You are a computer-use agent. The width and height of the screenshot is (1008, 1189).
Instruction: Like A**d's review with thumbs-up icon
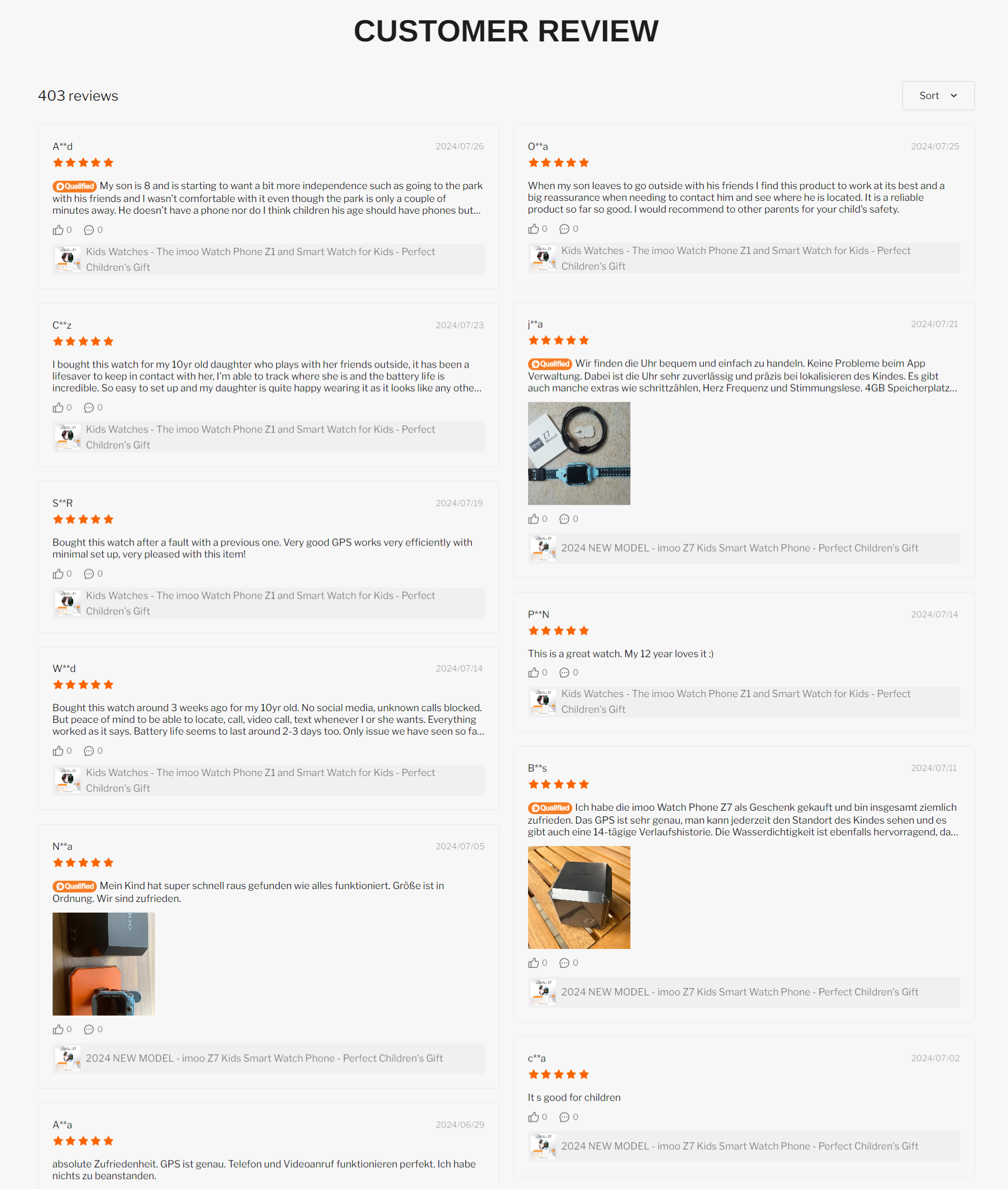[58, 230]
